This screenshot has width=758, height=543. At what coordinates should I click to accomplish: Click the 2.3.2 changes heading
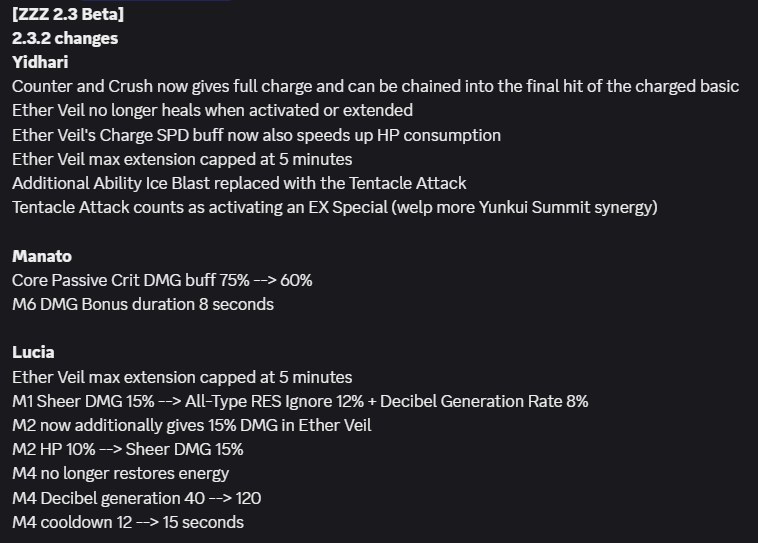[x=65, y=38]
